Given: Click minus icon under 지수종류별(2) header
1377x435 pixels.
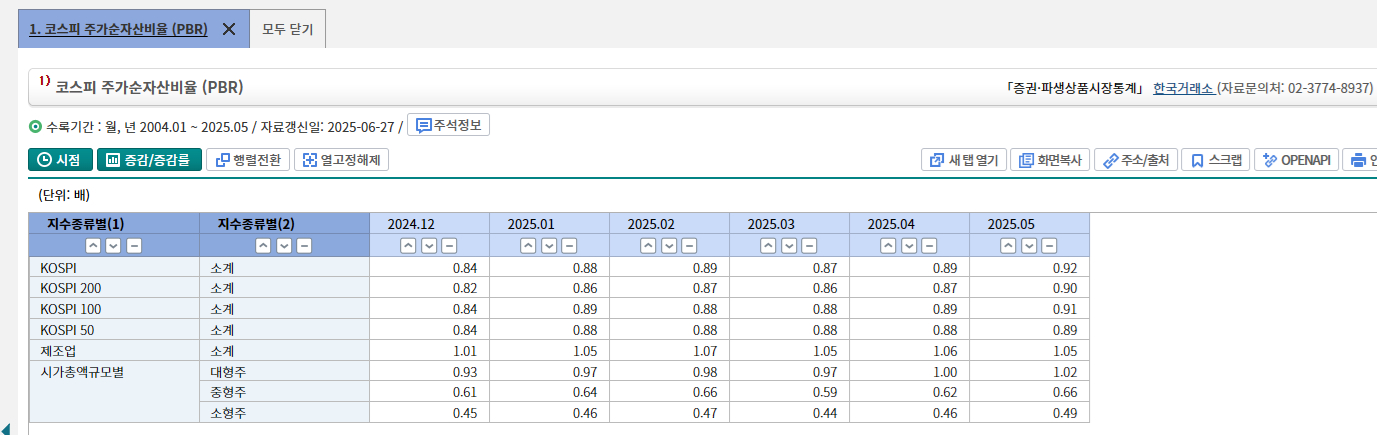Looking at the screenshot, I should click(x=305, y=246).
